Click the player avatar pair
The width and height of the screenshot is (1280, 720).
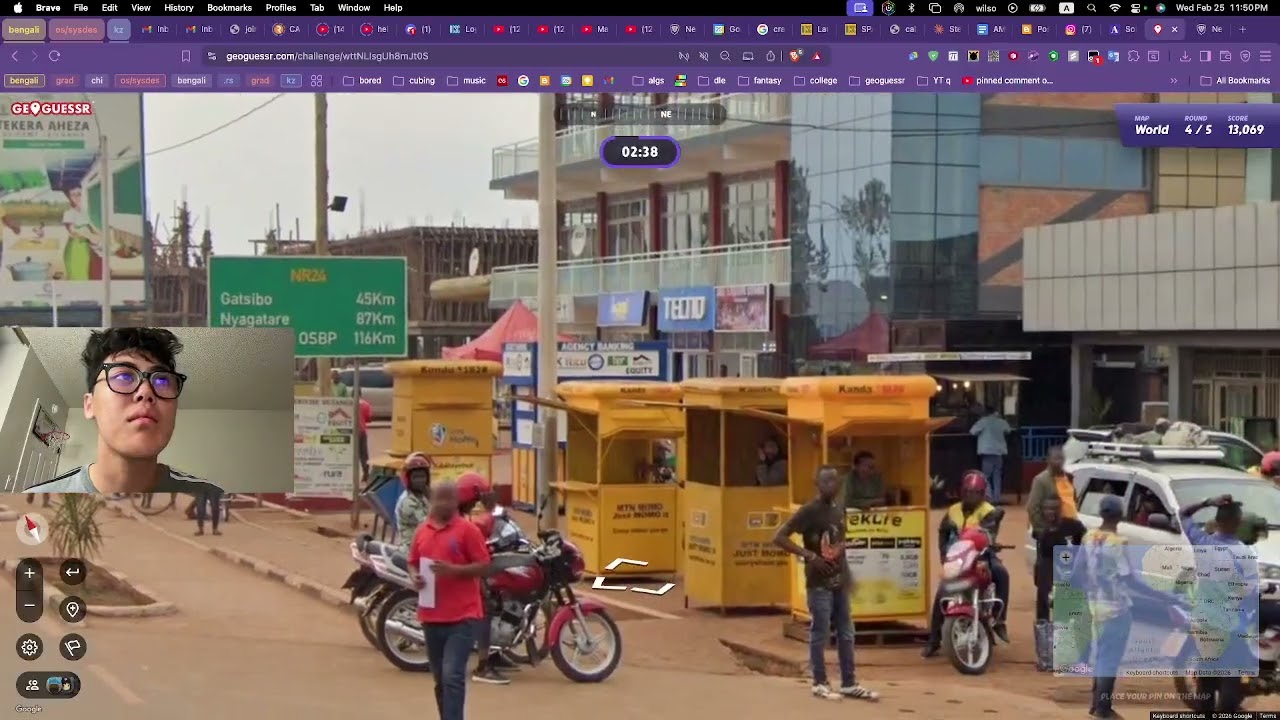point(61,685)
